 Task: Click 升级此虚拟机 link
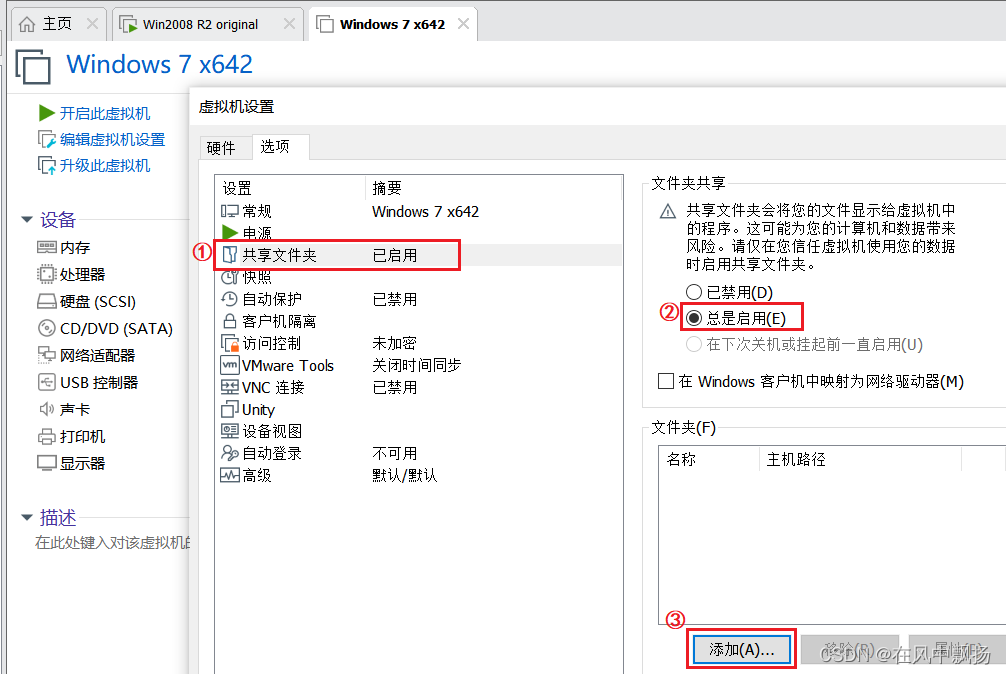point(105,165)
